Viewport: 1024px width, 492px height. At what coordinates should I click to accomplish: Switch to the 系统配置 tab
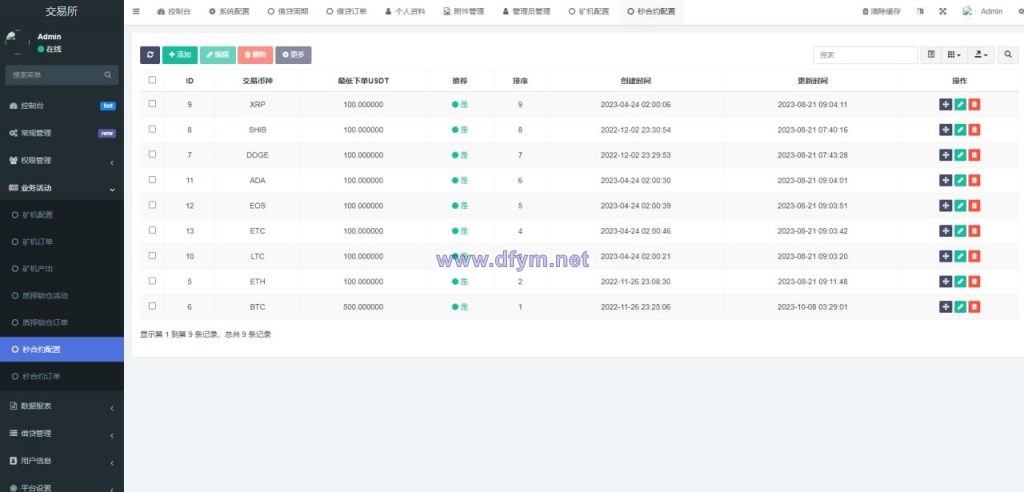pyautogui.click(x=229, y=11)
